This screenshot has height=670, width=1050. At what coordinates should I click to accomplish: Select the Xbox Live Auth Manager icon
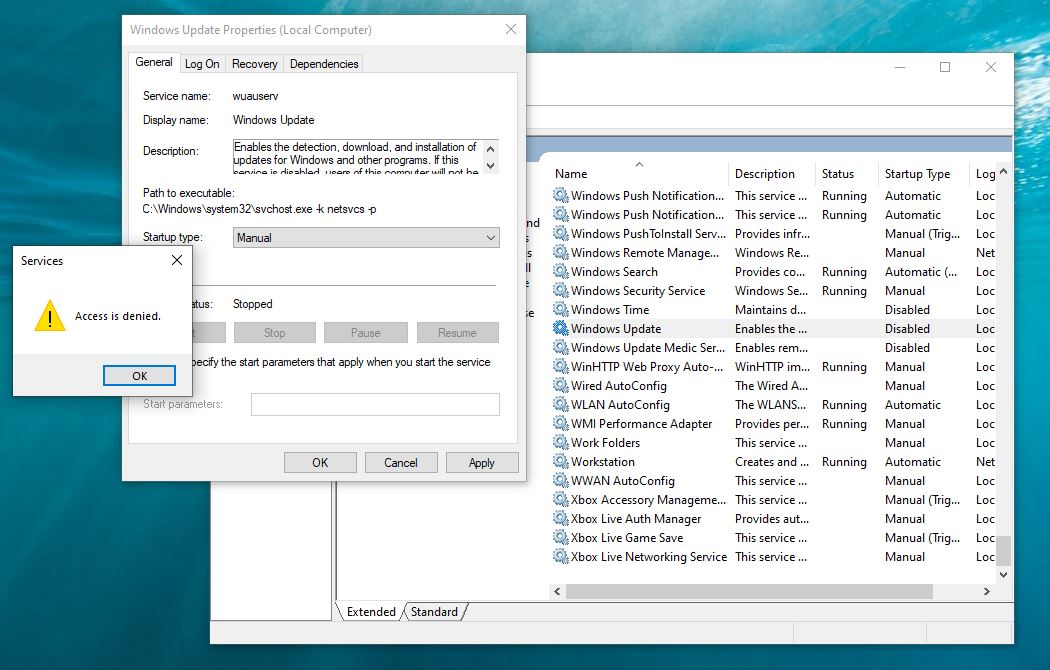(561, 519)
